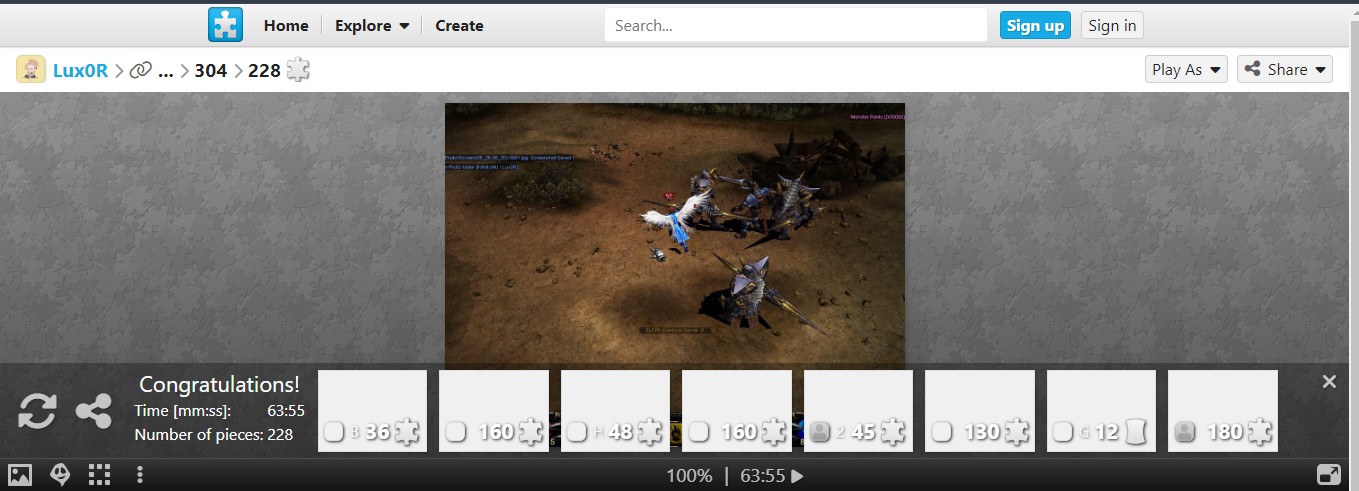Click the avatar icon on the 180-piece card
Viewport: 1359px width, 491px height.
(x=1184, y=432)
